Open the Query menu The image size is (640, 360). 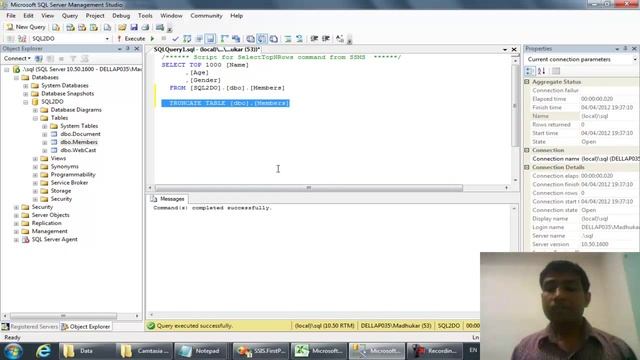(x=70, y=16)
